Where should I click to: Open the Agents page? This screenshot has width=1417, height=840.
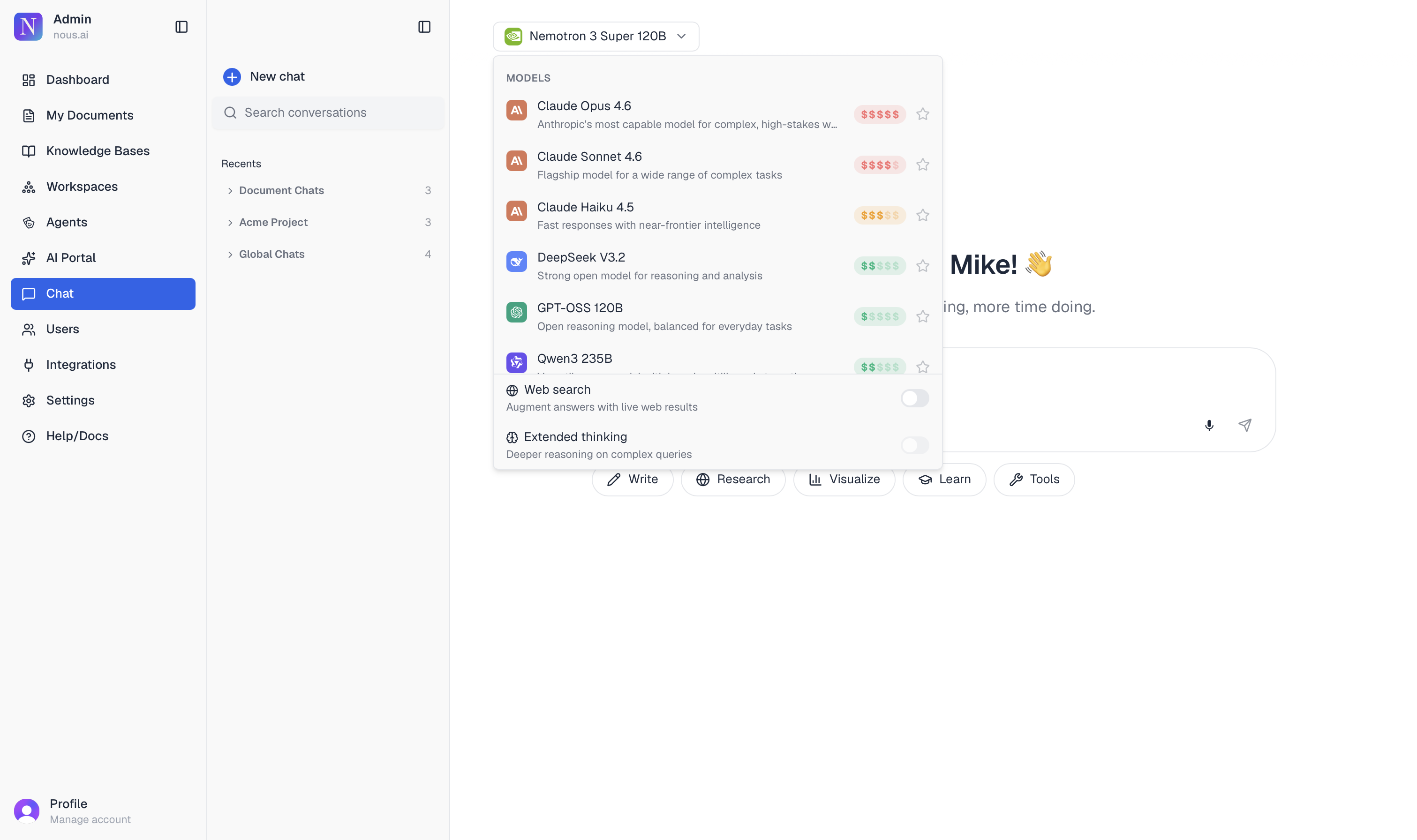point(103,223)
